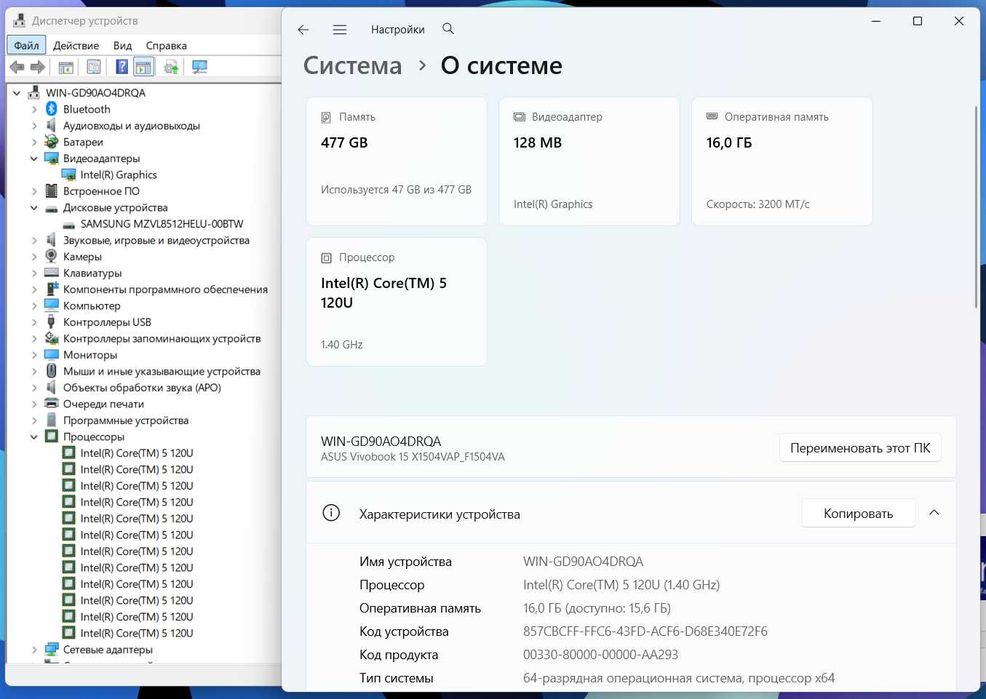Click the Очереди печати printer icon
The image size is (986, 699).
52,403
